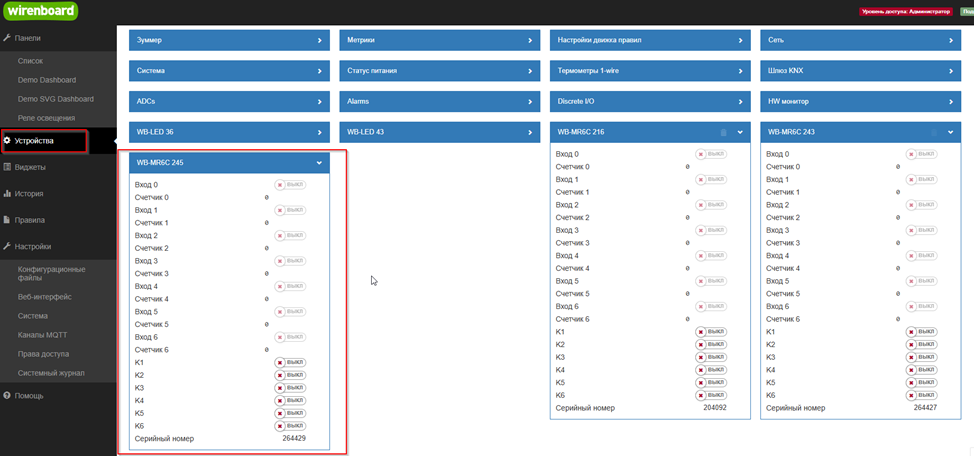Click Счетчик 6 label in WB-MR6C 216
This screenshot has height=456, width=974.
(x=573, y=319)
